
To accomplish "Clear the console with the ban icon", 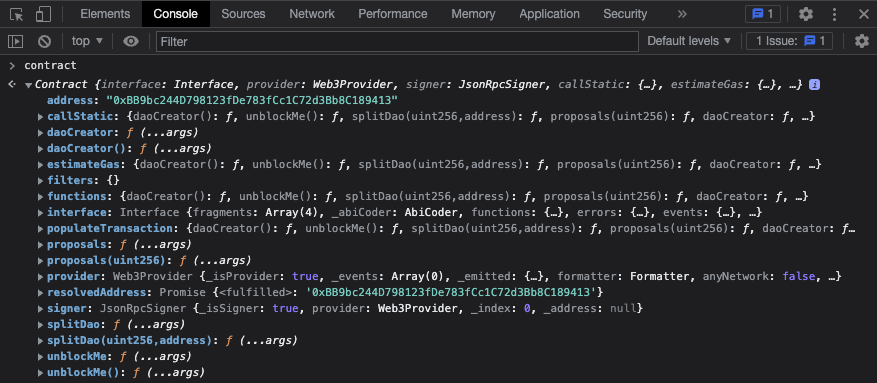I will (44, 41).
